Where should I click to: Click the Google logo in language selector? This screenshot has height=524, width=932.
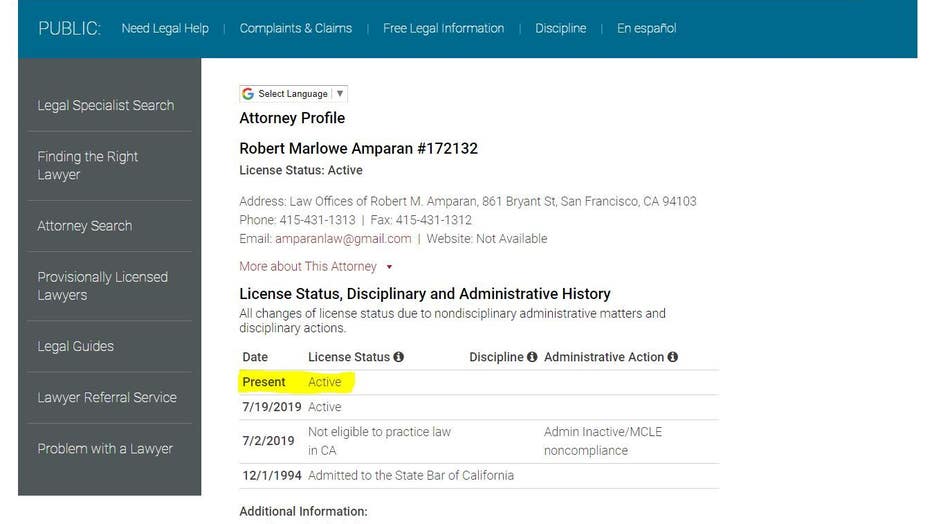[248, 94]
